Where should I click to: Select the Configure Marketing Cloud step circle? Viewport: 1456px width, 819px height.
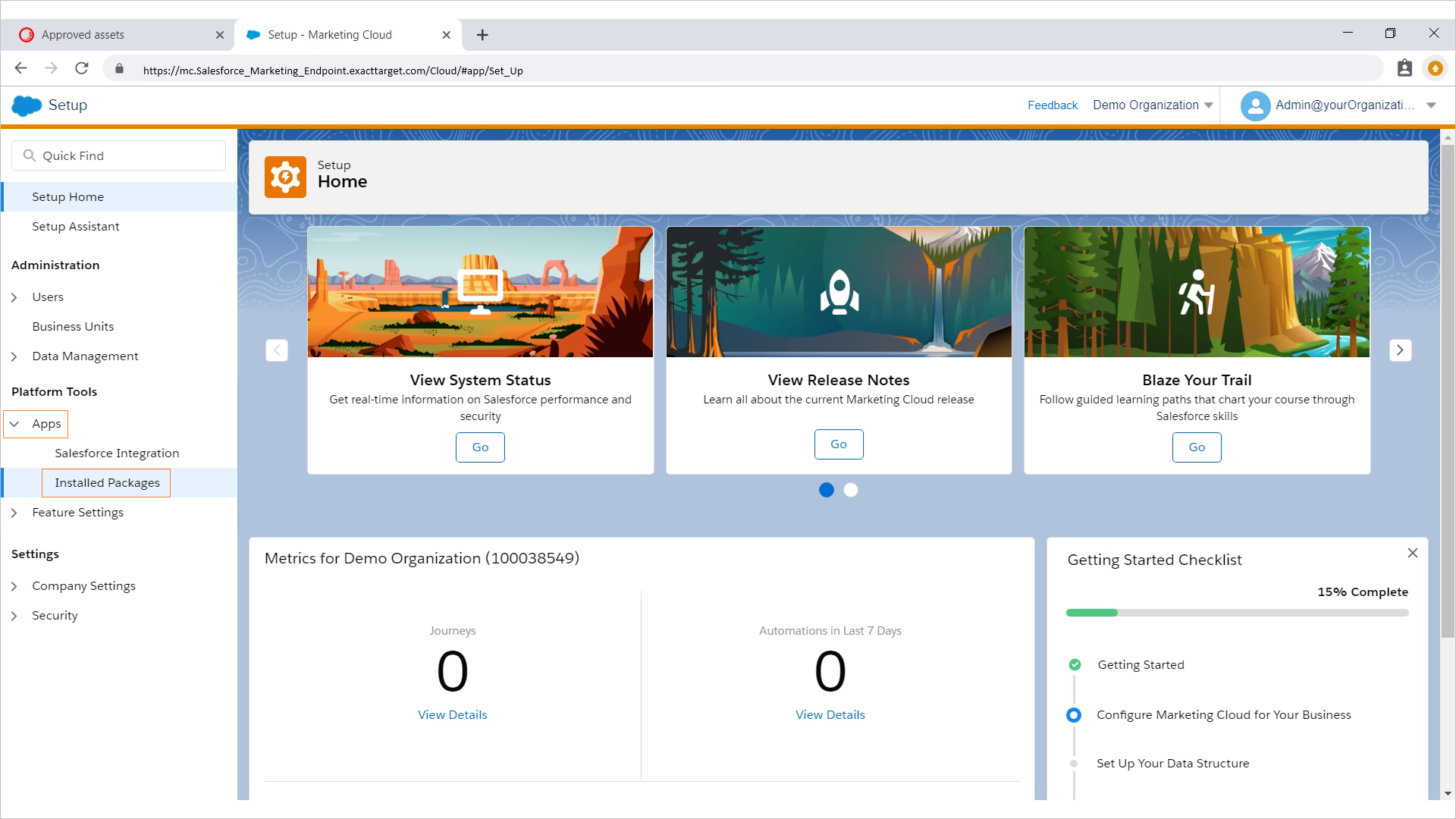(x=1074, y=715)
